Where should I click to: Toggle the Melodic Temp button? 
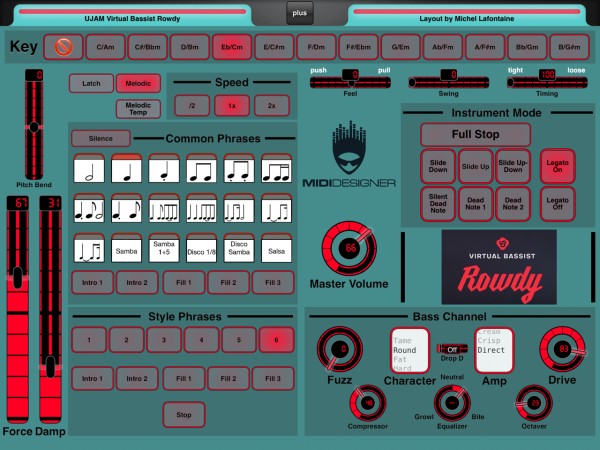(138, 109)
